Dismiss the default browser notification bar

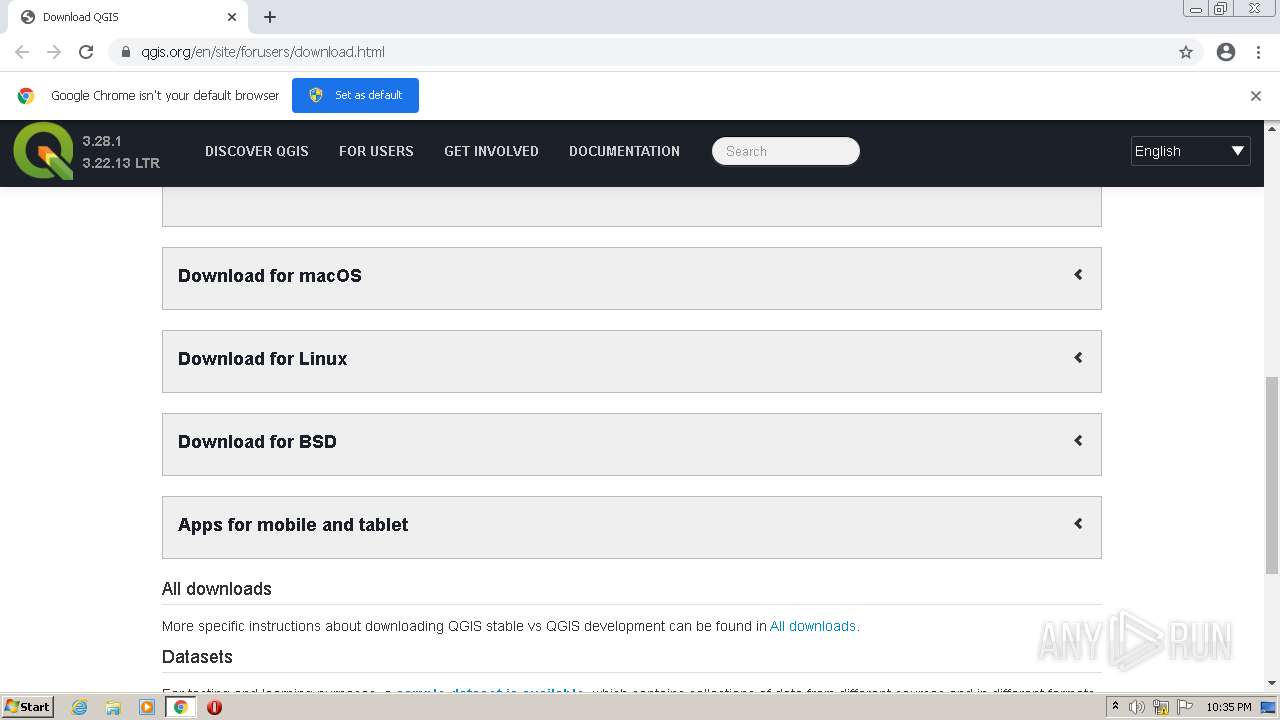pyautogui.click(x=1256, y=96)
